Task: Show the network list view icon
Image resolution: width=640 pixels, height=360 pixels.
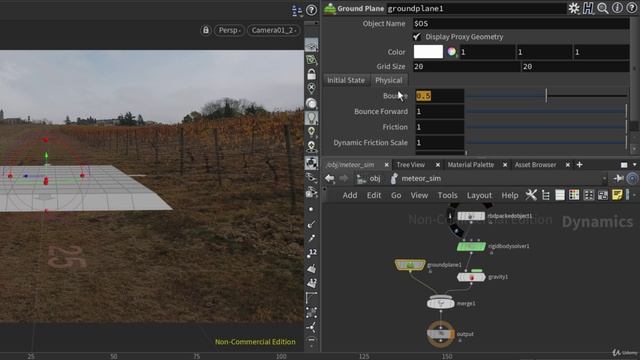Action: click(x=560, y=195)
